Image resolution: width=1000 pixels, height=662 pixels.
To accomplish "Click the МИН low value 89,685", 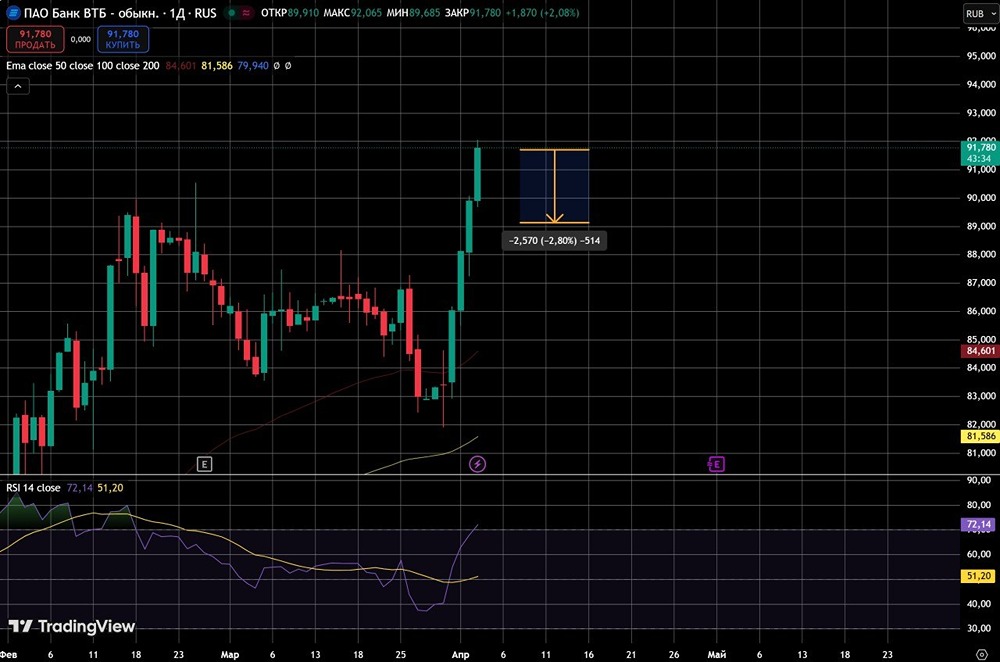I will (424, 13).
